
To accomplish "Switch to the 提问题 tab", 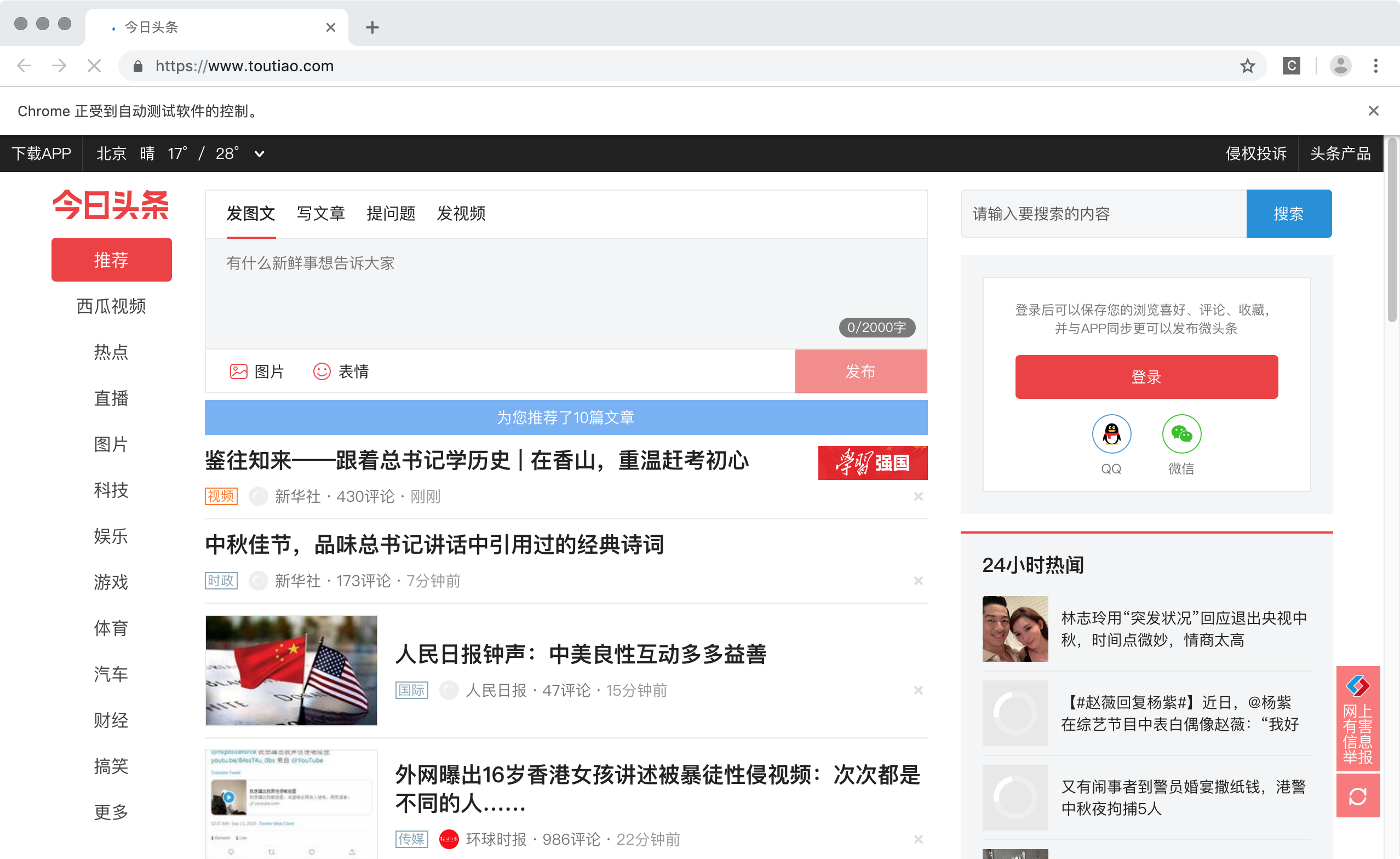I will [391, 214].
